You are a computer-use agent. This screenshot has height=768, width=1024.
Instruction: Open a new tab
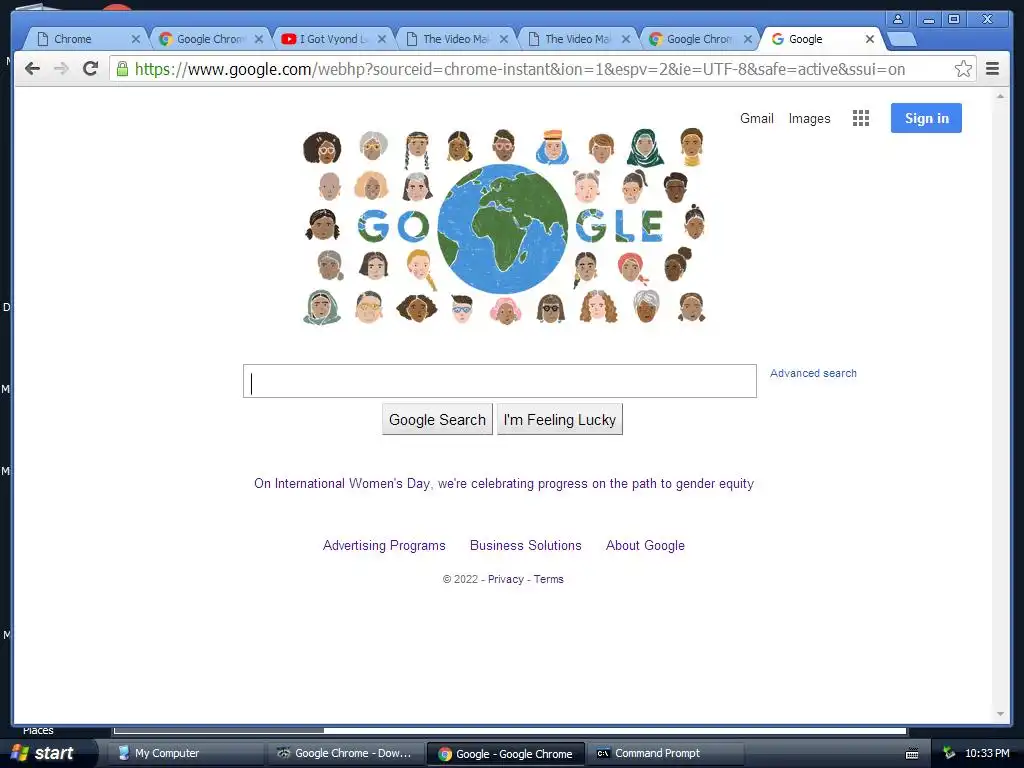click(x=903, y=39)
